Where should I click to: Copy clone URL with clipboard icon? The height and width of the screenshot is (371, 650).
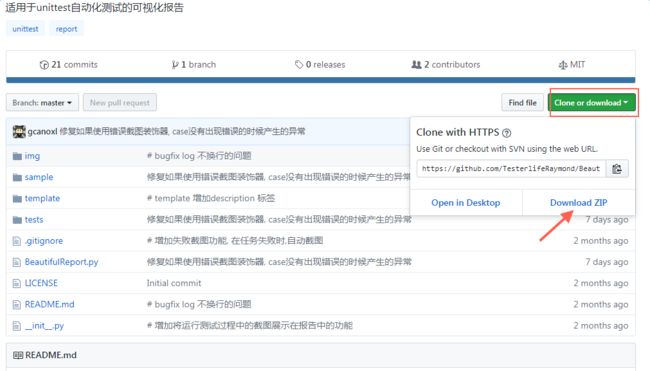click(x=617, y=168)
